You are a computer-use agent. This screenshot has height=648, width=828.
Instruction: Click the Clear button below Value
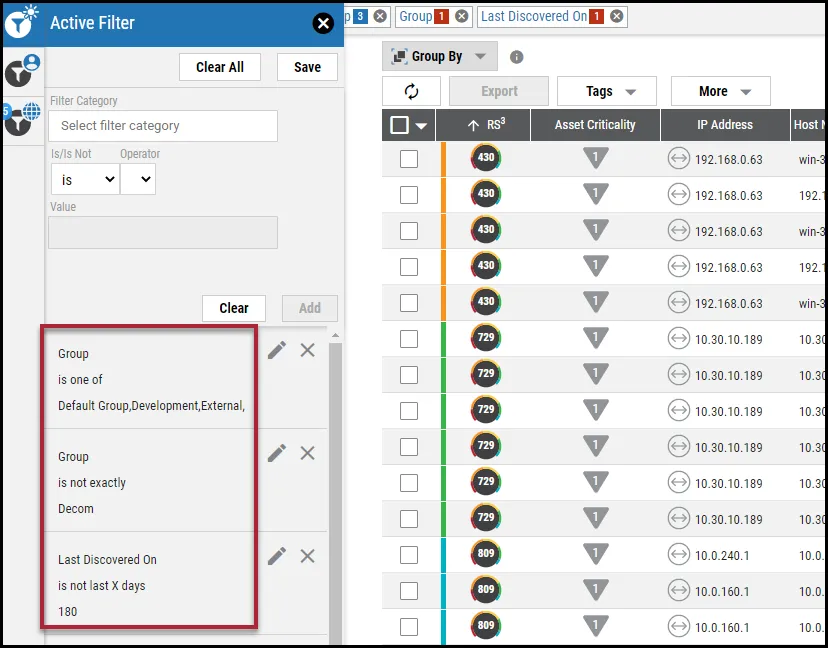234,308
